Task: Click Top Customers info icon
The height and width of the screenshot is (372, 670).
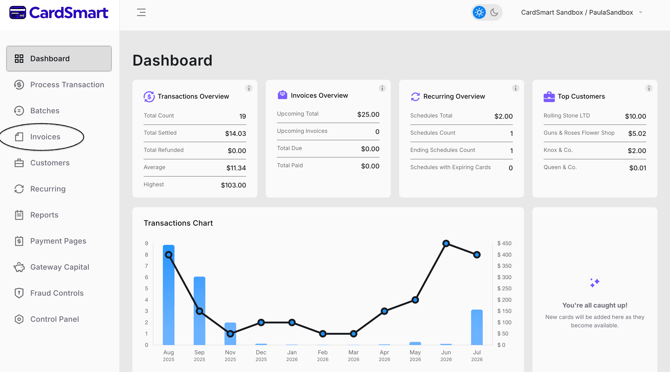Action: (x=649, y=88)
